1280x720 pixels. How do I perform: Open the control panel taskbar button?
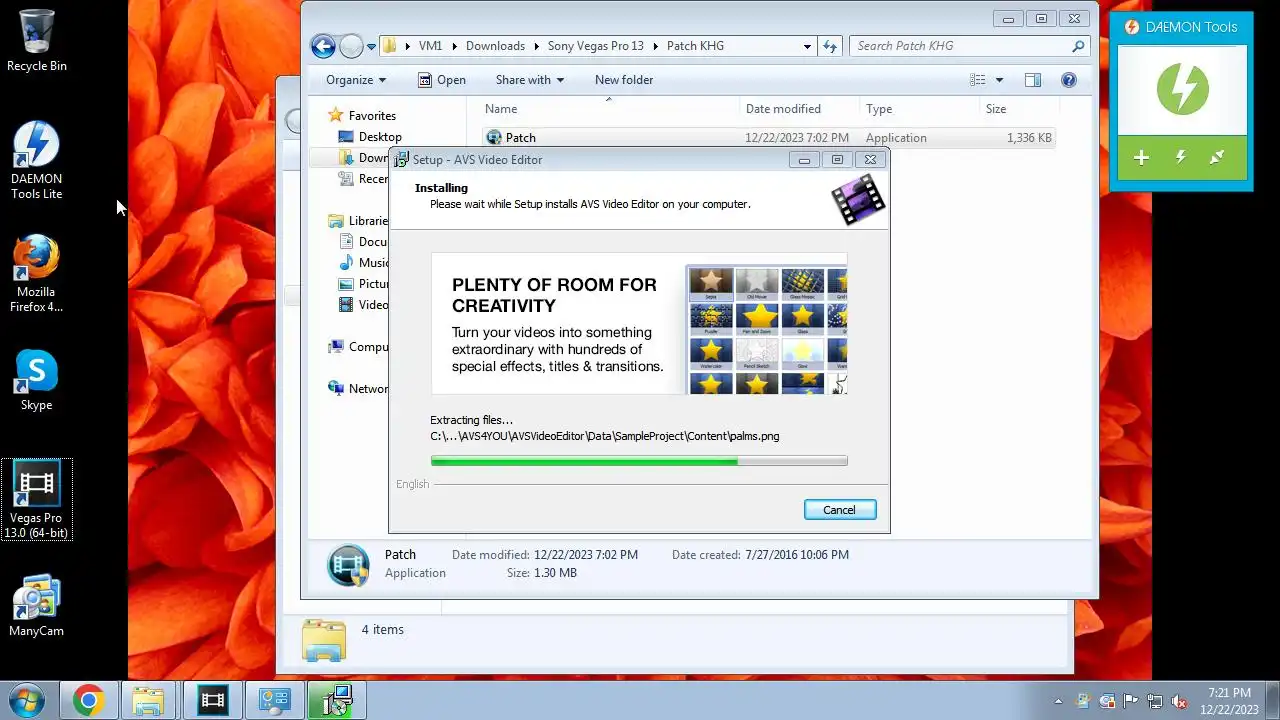tap(274, 701)
